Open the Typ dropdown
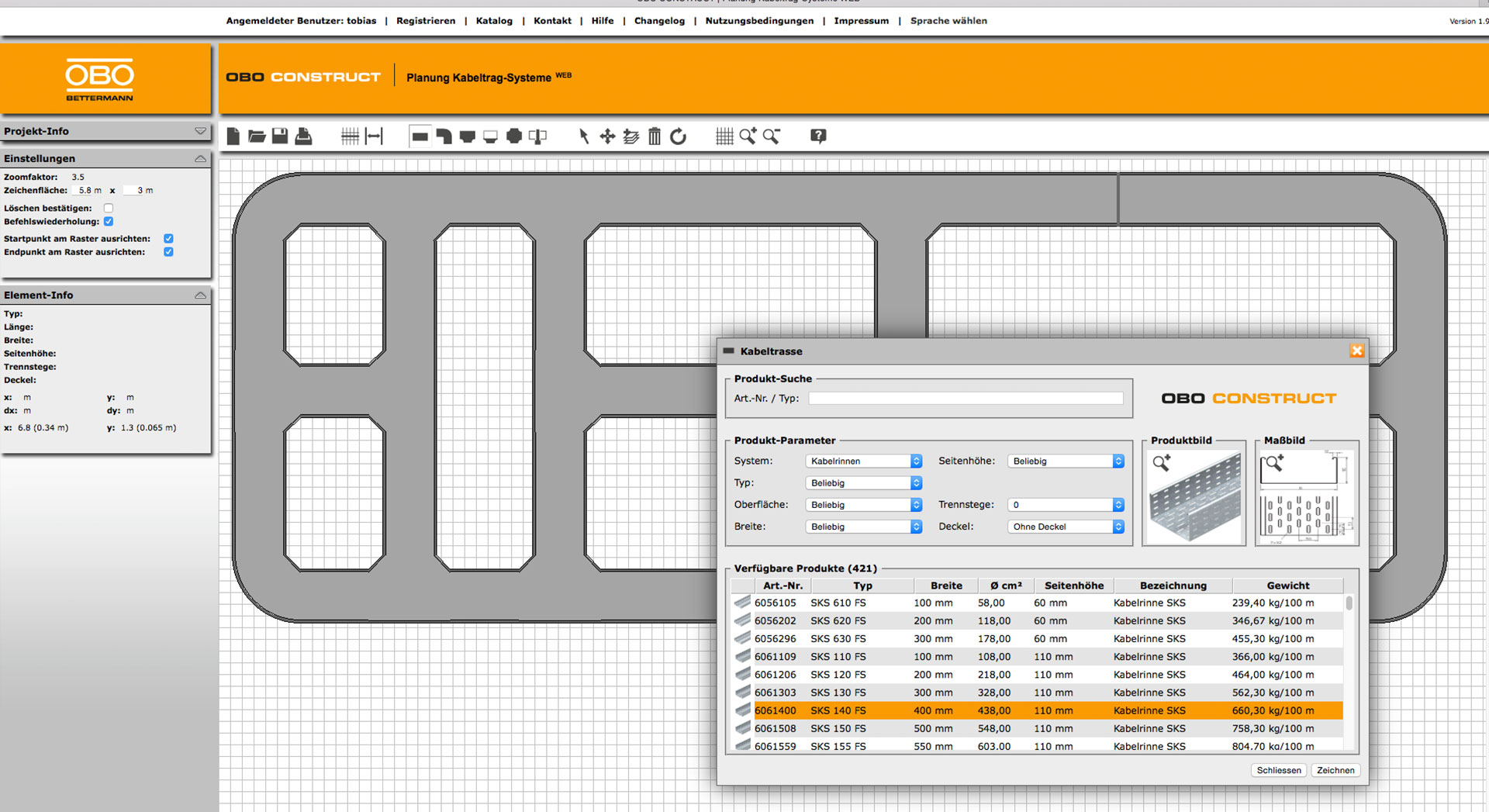This screenshot has height=812, width=1489. 863,482
